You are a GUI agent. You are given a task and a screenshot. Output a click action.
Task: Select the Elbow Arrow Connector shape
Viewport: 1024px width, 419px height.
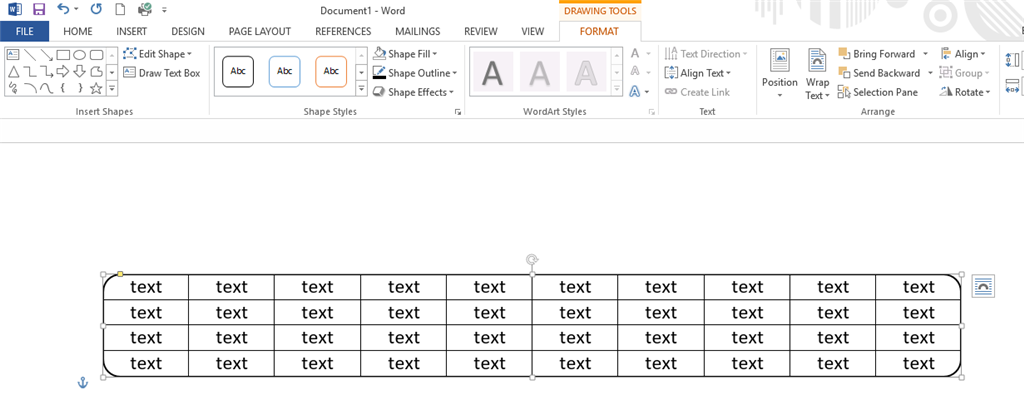coord(46,71)
